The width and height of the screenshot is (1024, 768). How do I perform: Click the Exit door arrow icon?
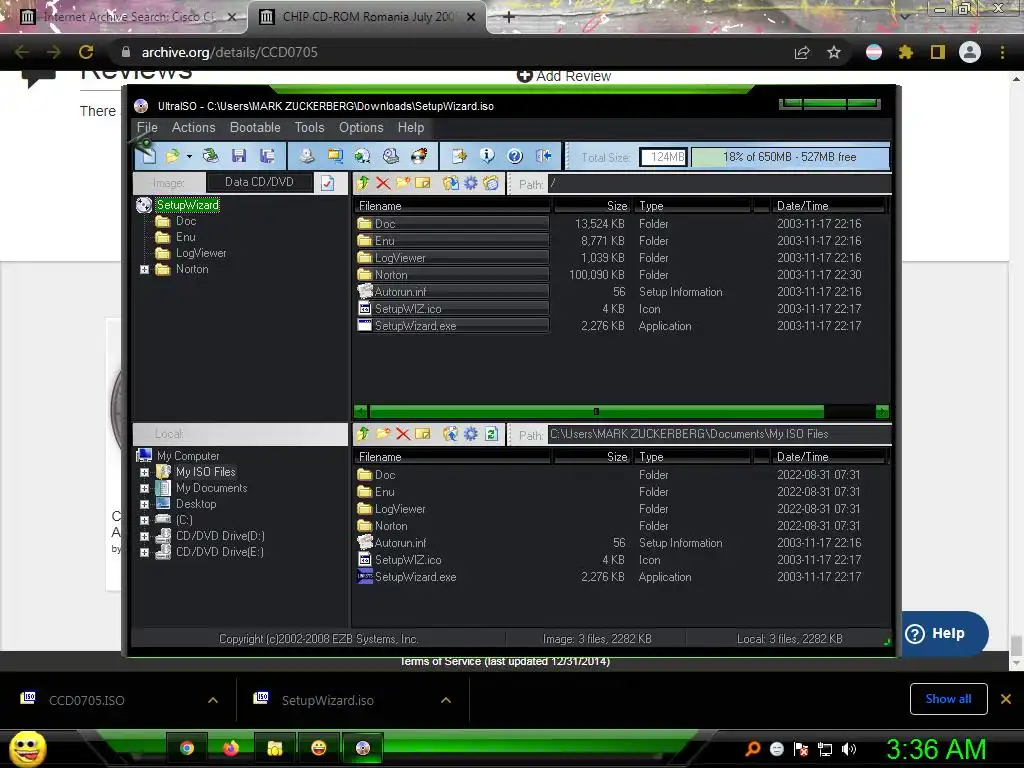543,155
